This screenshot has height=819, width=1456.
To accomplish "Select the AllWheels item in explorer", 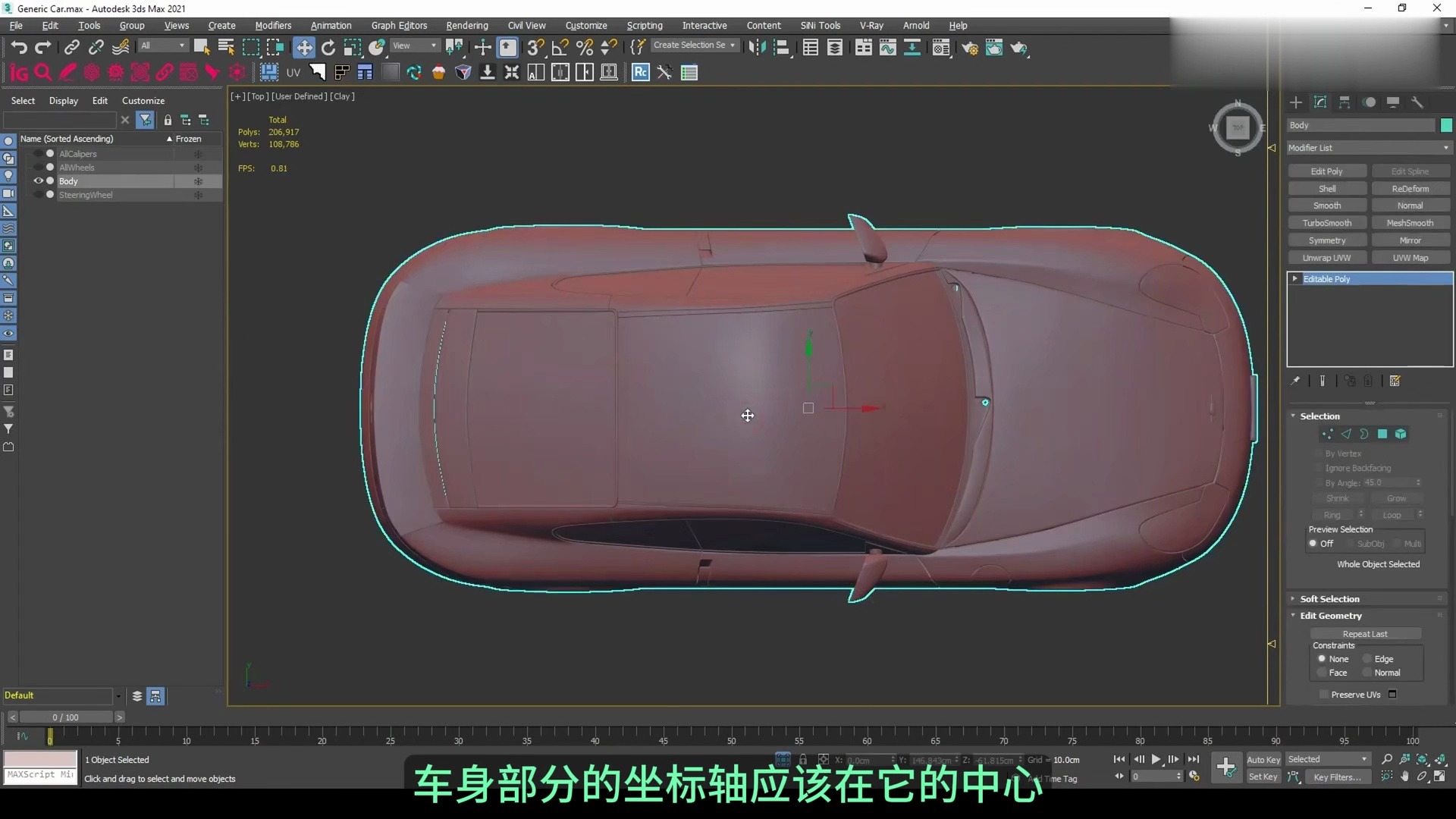I will tap(77, 168).
